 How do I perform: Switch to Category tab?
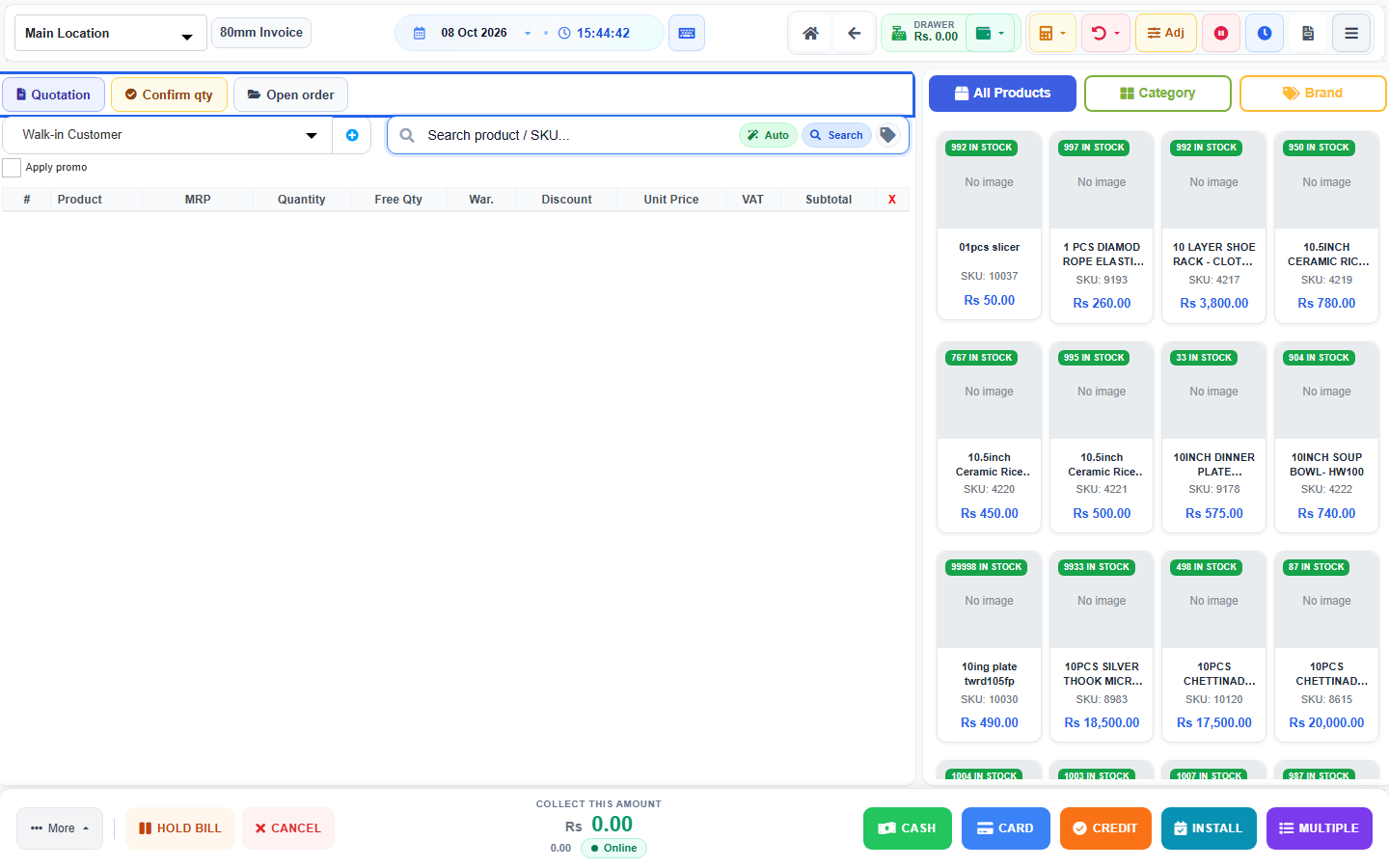pyautogui.click(x=1157, y=94)
